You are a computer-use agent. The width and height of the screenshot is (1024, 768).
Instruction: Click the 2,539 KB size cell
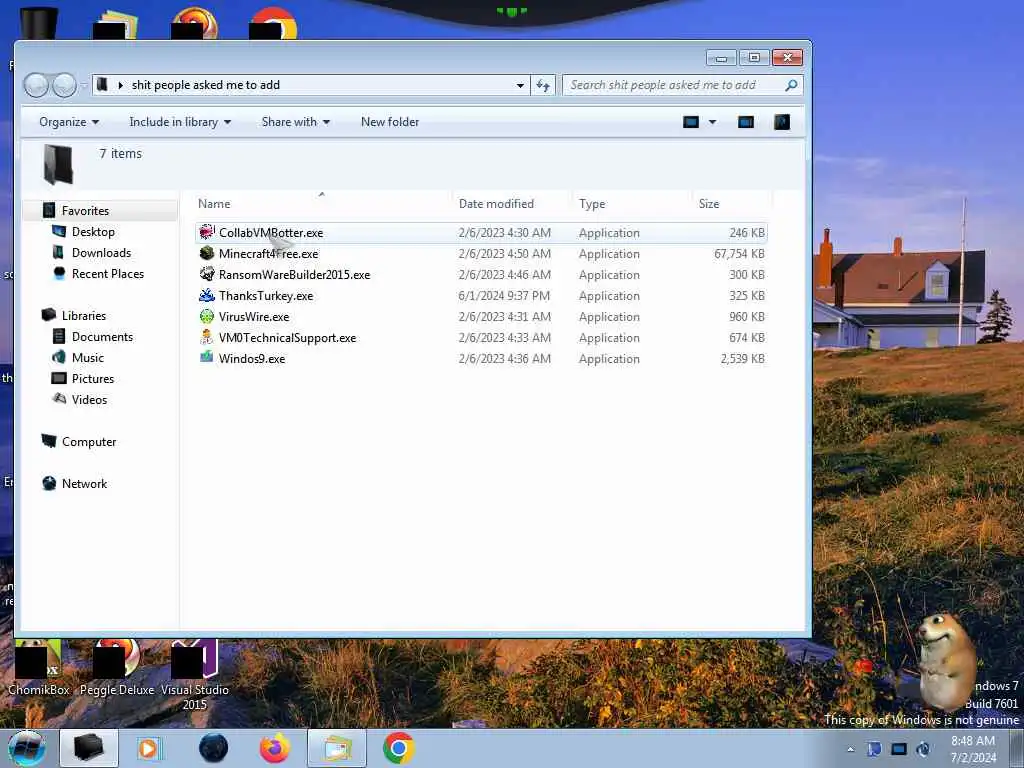pyautogui.click(x=743, y=359)
